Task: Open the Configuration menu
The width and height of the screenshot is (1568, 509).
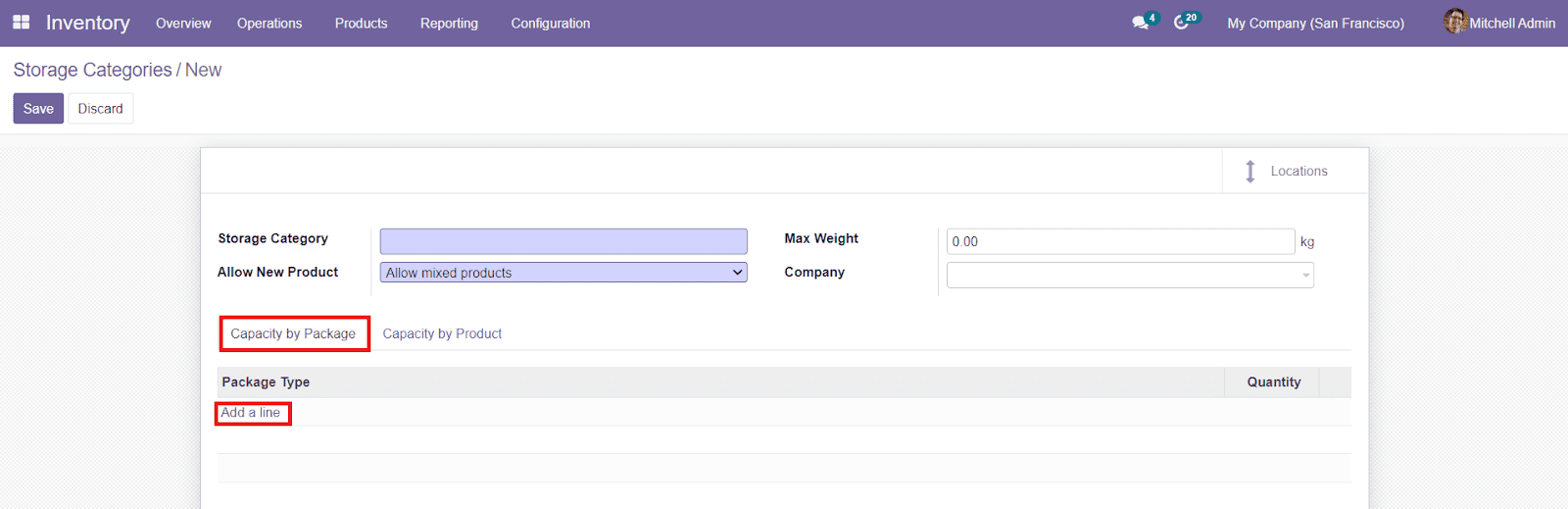Action: tap(551, 24)
